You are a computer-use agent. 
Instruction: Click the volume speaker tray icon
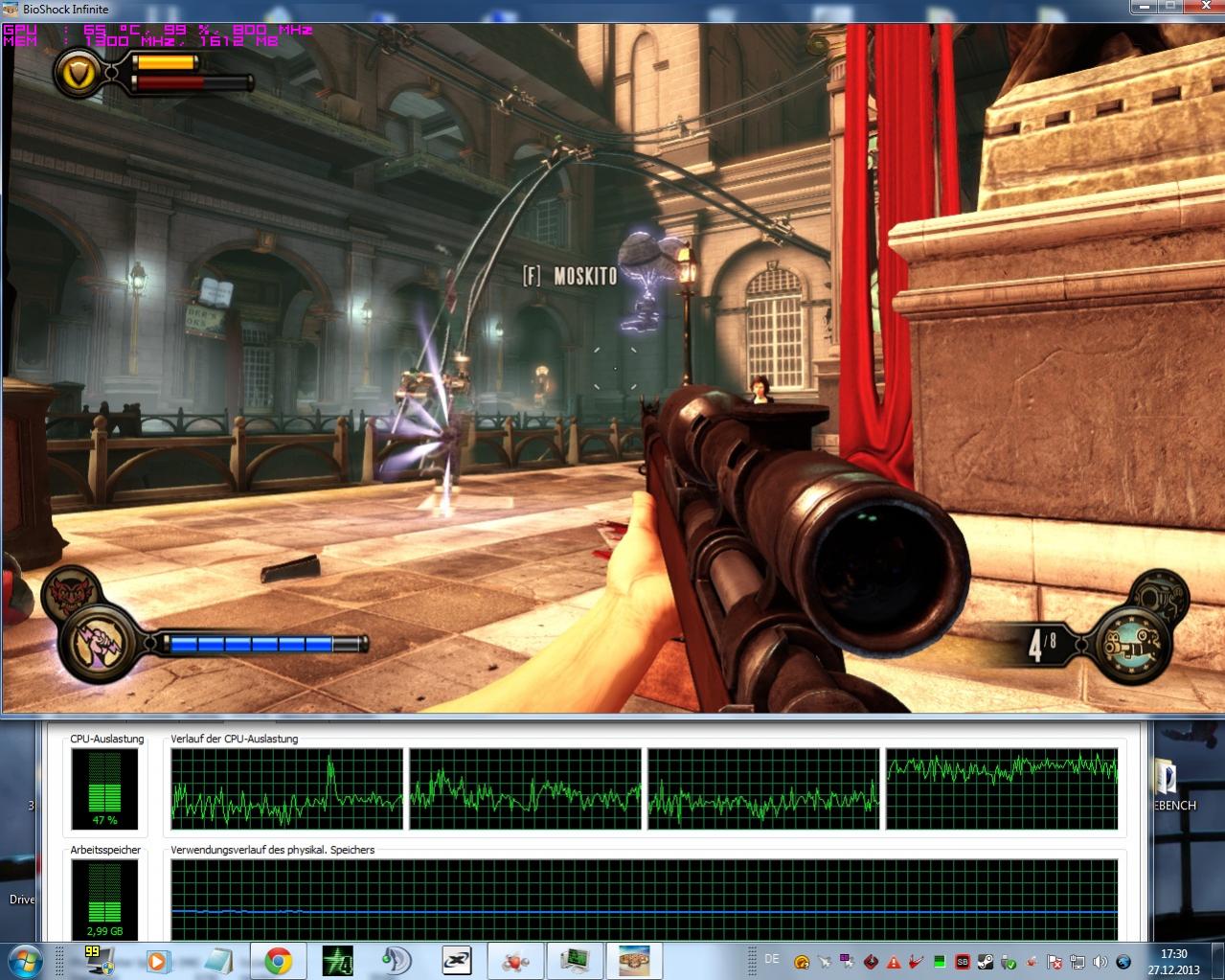pos(1100,962)
